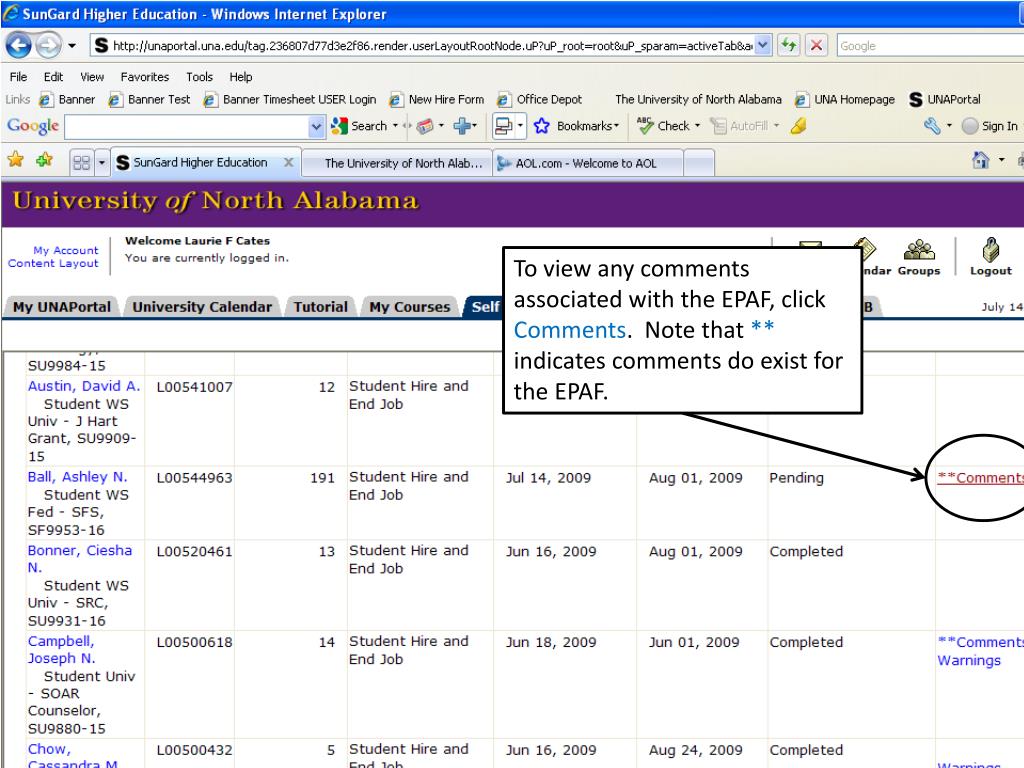
Task: Open the Banner link in the Links bar
Action: [67, 99]
